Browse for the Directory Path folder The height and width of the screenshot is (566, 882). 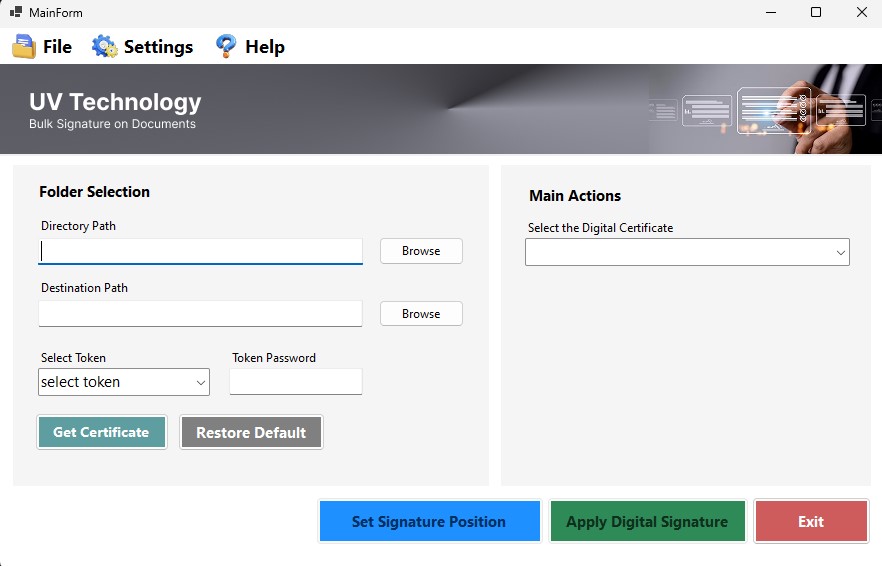[x=421, y=251]
